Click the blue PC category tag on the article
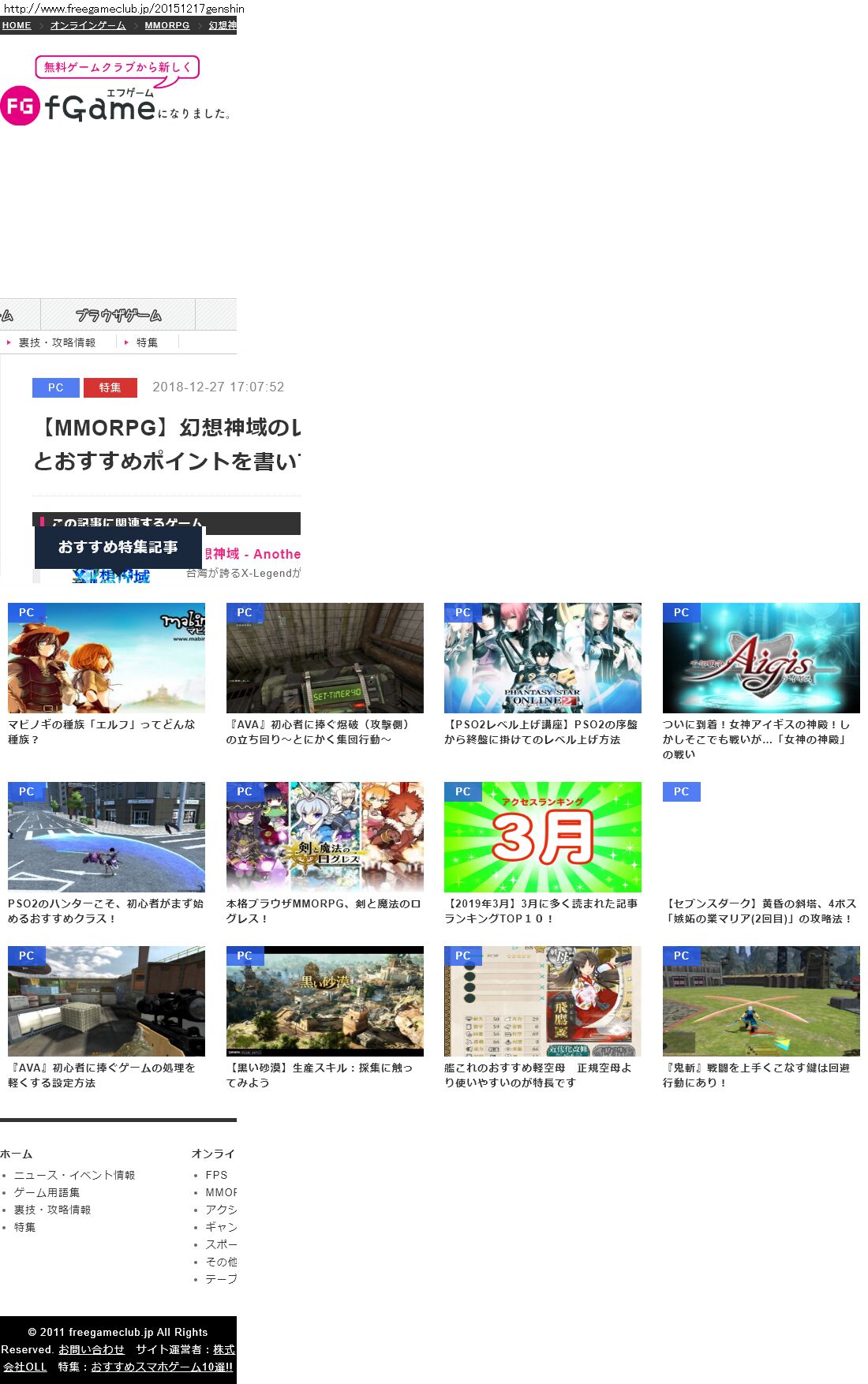Viewport: 868px width, 1384px height. pyautogui.click(x=55, y=387)
